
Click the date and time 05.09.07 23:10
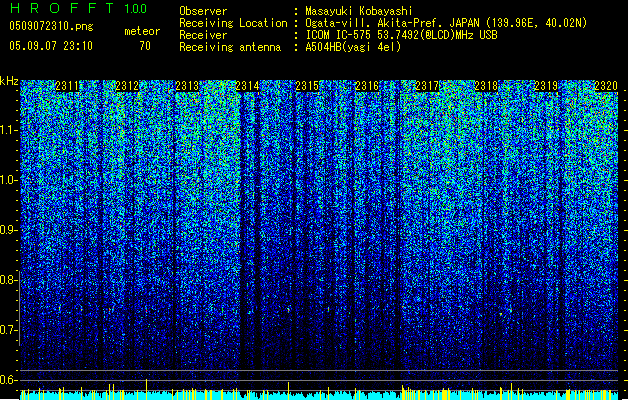click(51, 46)
